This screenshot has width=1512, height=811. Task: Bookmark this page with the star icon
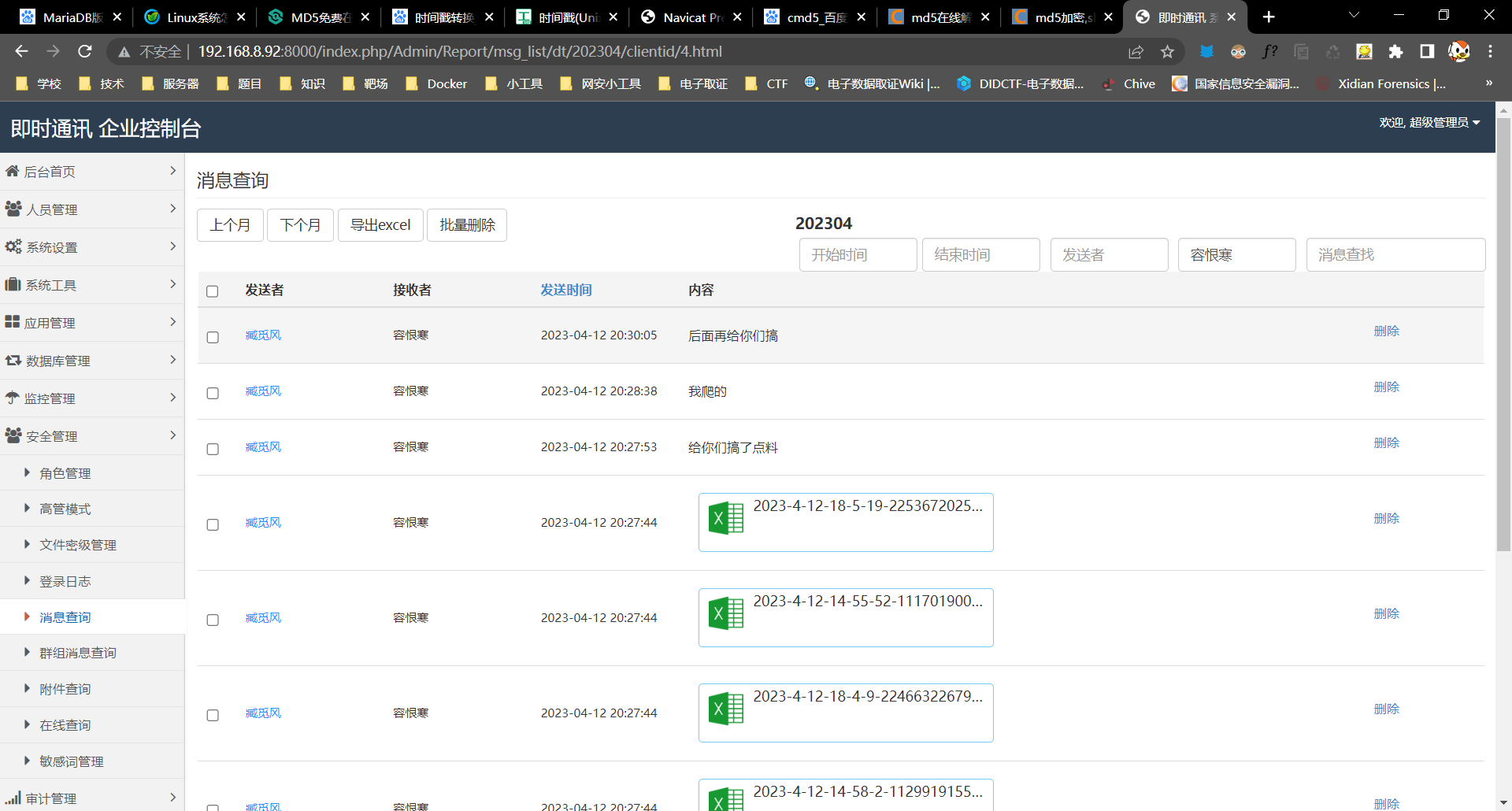(x=1167, y=51)
